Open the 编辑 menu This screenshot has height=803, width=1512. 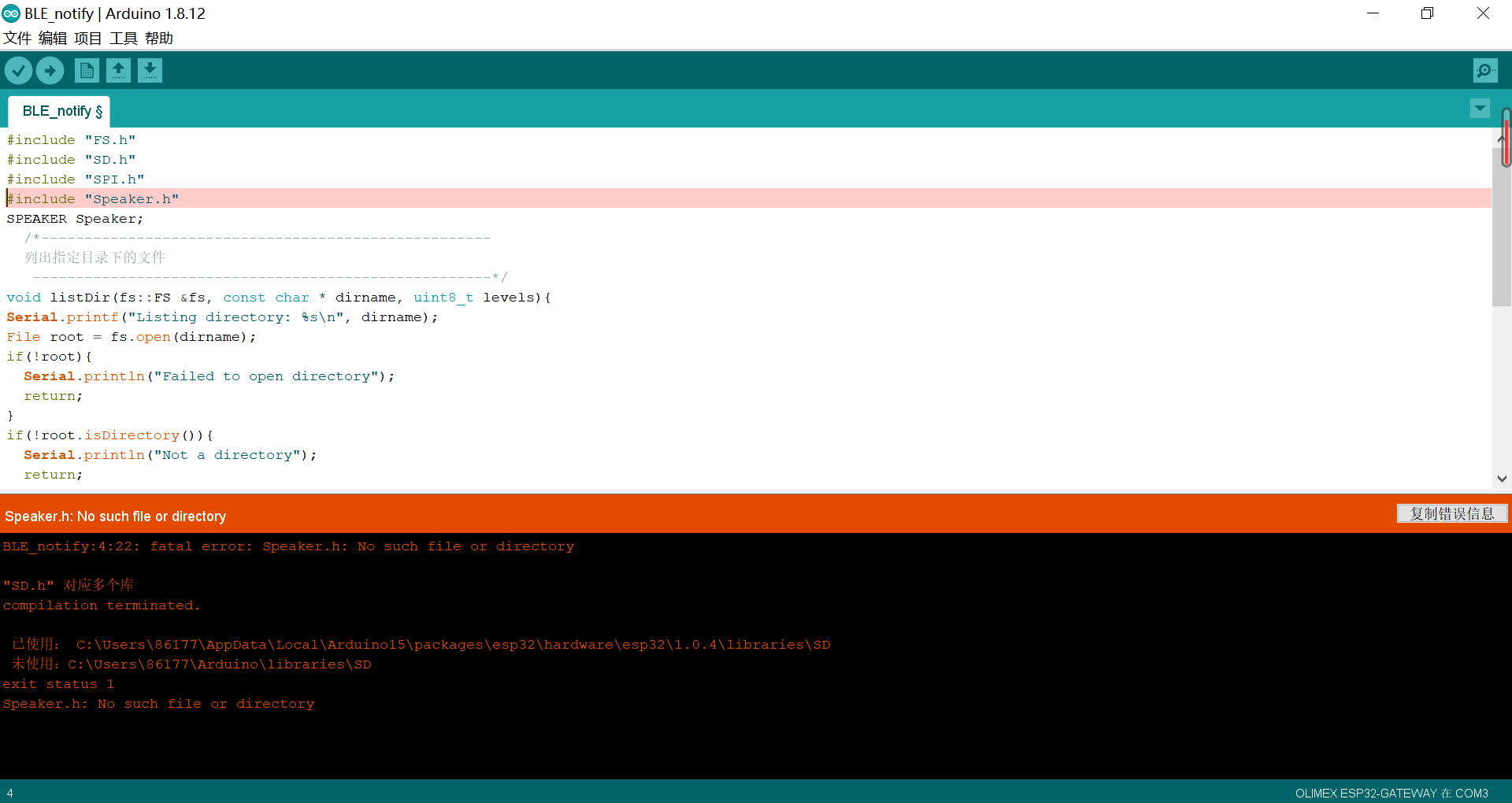point(53,38)
